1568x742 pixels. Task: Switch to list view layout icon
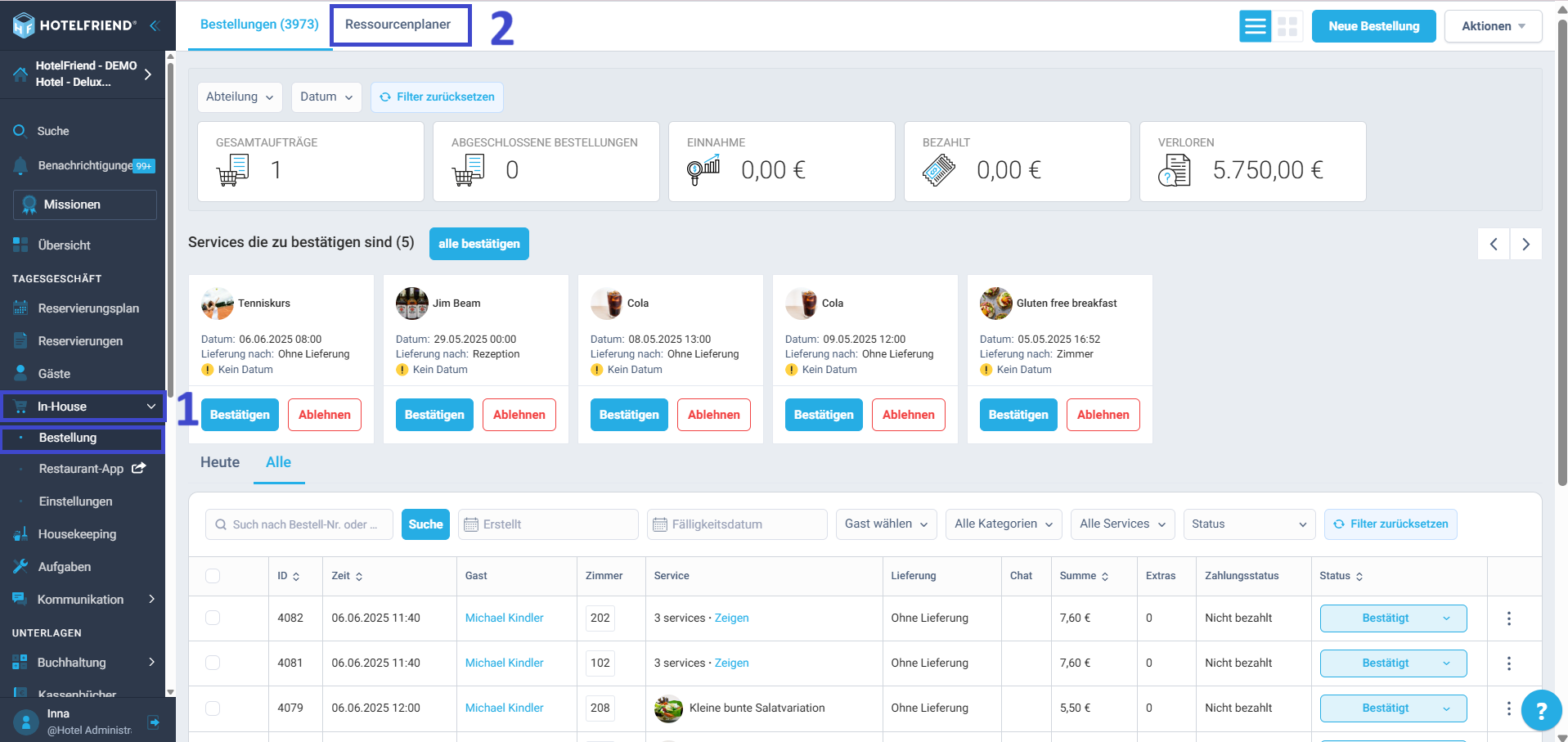pyautogui.click(x=1255, y=26)
